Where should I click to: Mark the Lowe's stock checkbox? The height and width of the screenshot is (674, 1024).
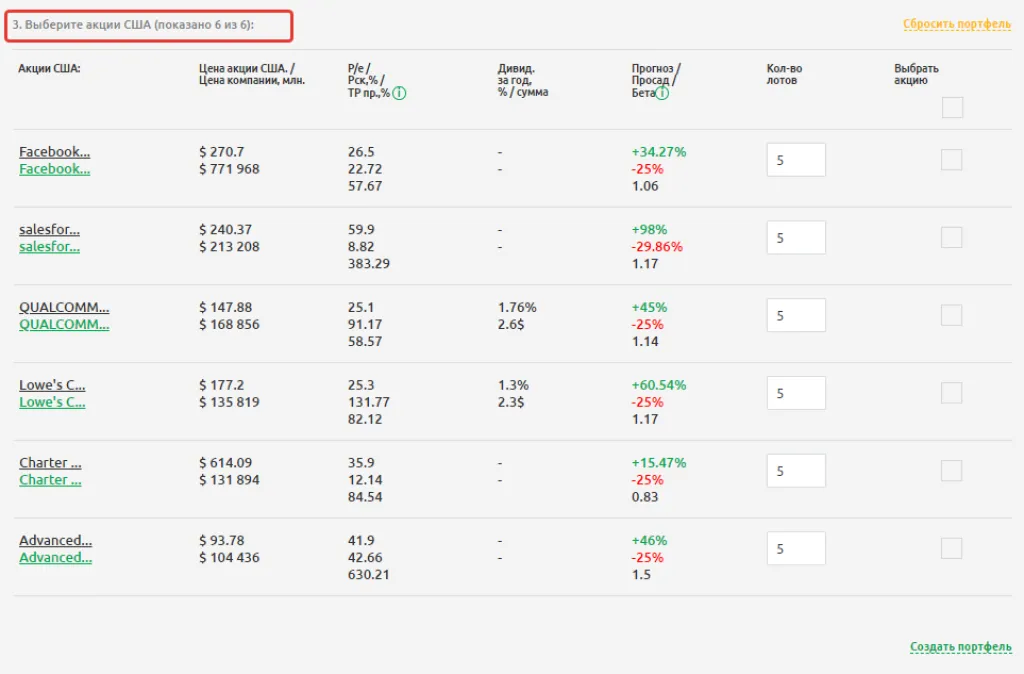pyautogui.click(x=952, y=393)
